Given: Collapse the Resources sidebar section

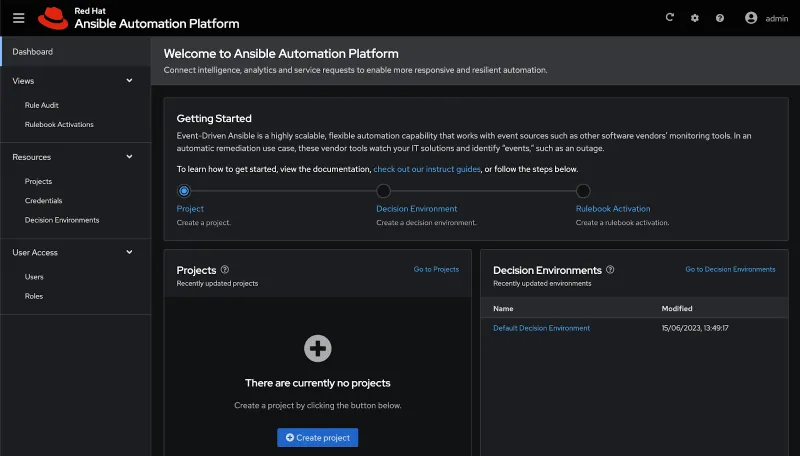Looking at the screenshot, I should click(x=129, y=157).
